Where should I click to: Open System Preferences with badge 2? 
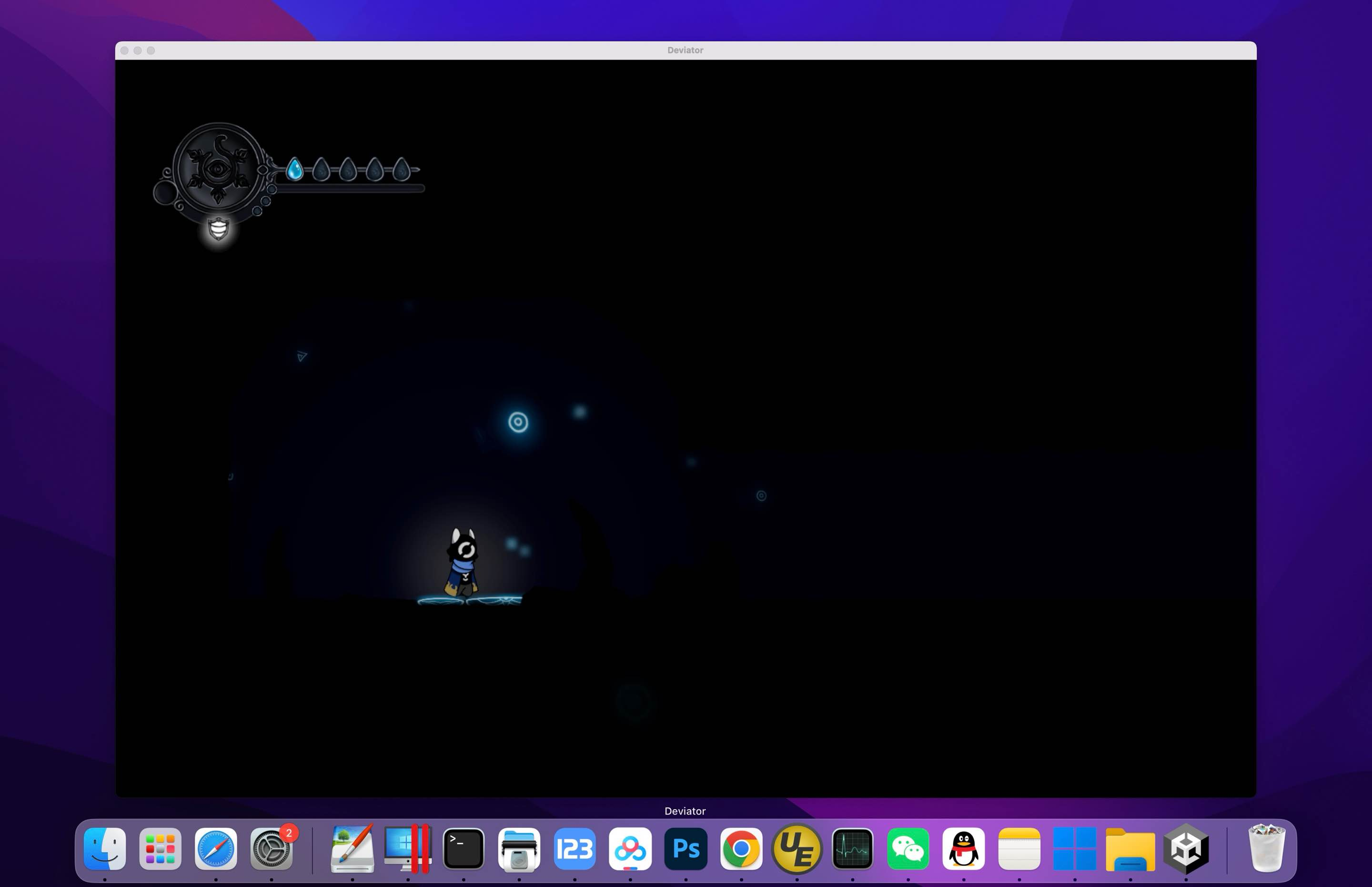pyautogui.click(x=271, y=849)
